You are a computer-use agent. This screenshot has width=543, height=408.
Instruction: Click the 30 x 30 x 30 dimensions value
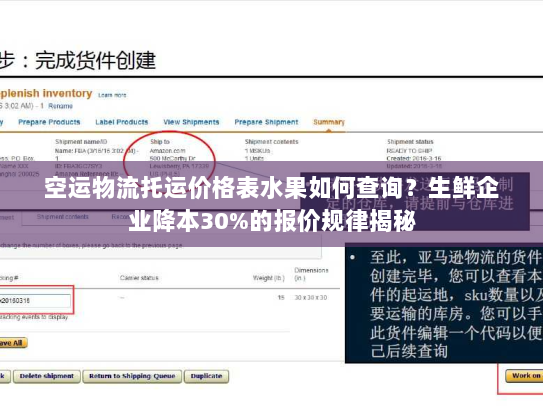click(311, 298)
